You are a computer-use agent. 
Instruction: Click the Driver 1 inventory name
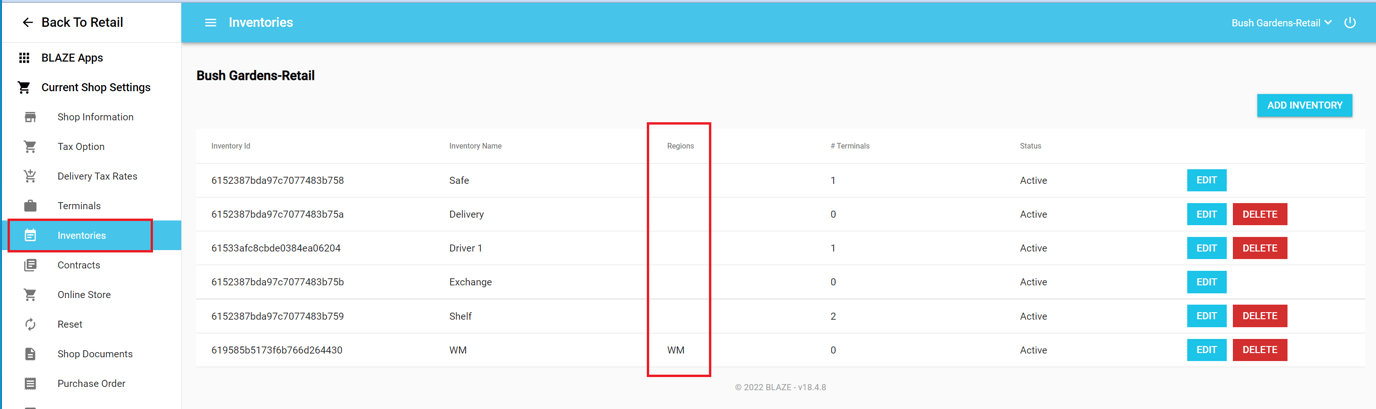click(465, 248)
